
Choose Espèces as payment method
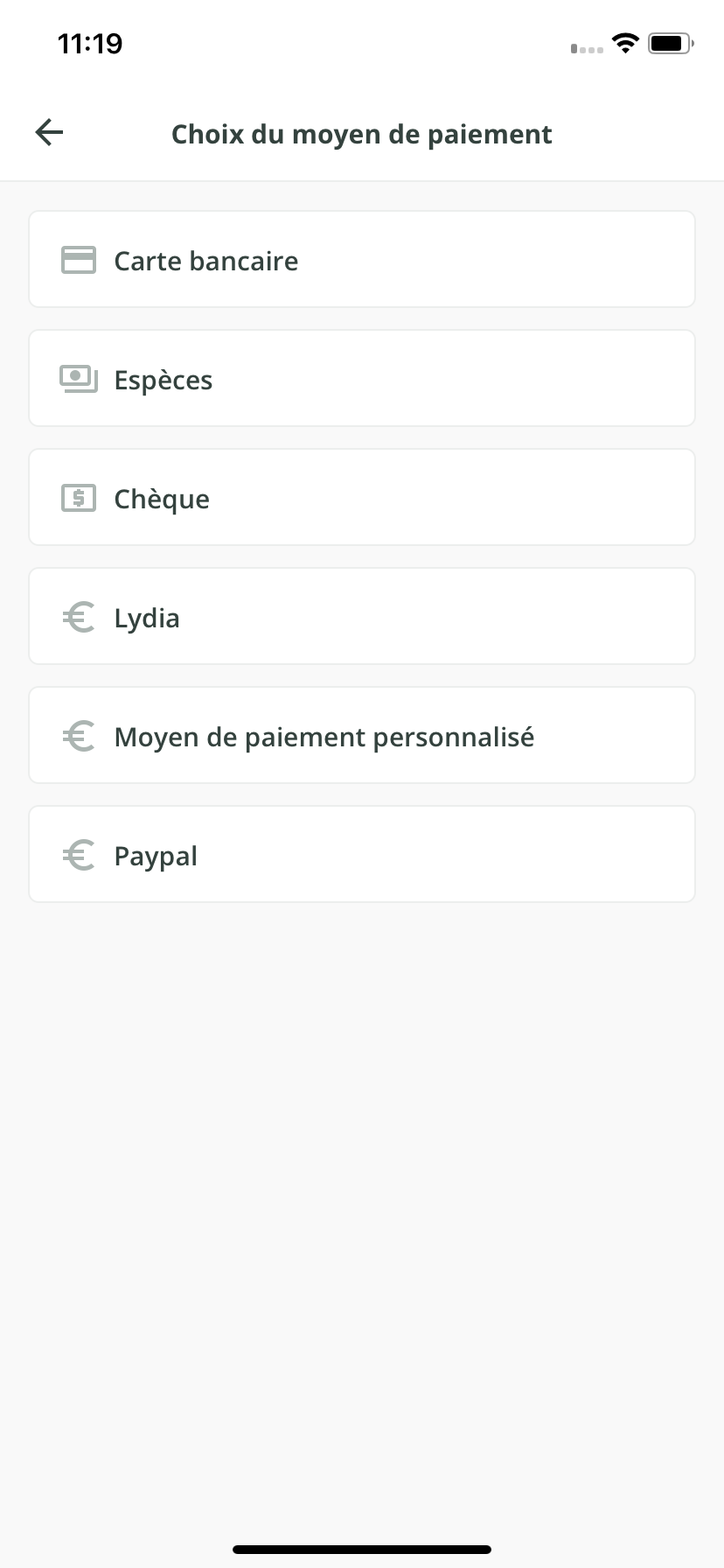coord(164,381)
